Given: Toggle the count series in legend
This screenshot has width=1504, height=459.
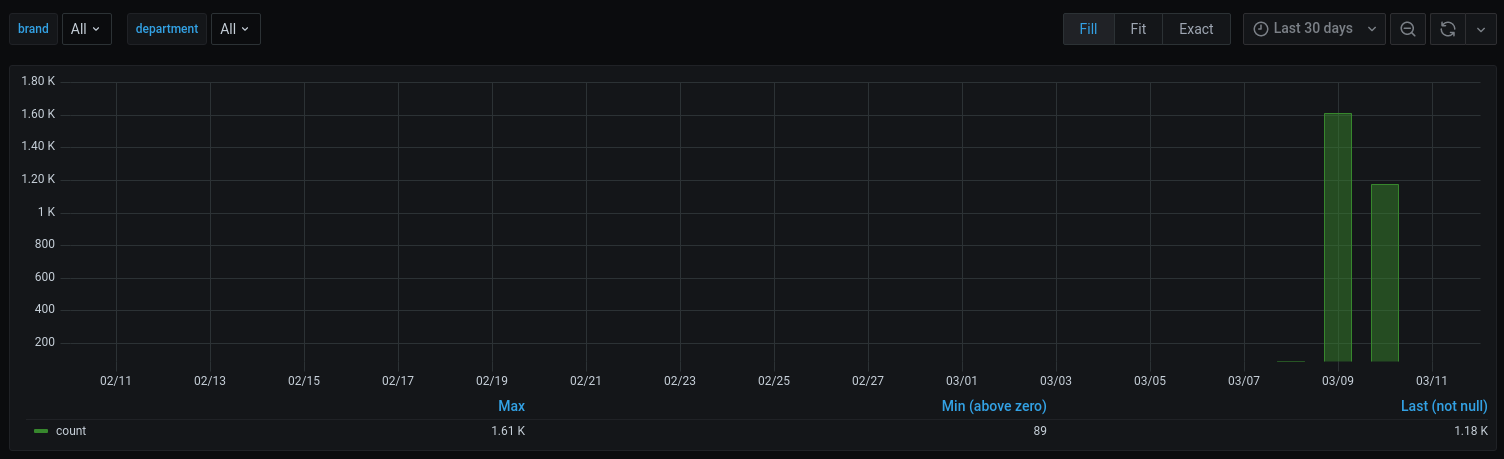Looking at the screenshot, I should click(71, 431).
